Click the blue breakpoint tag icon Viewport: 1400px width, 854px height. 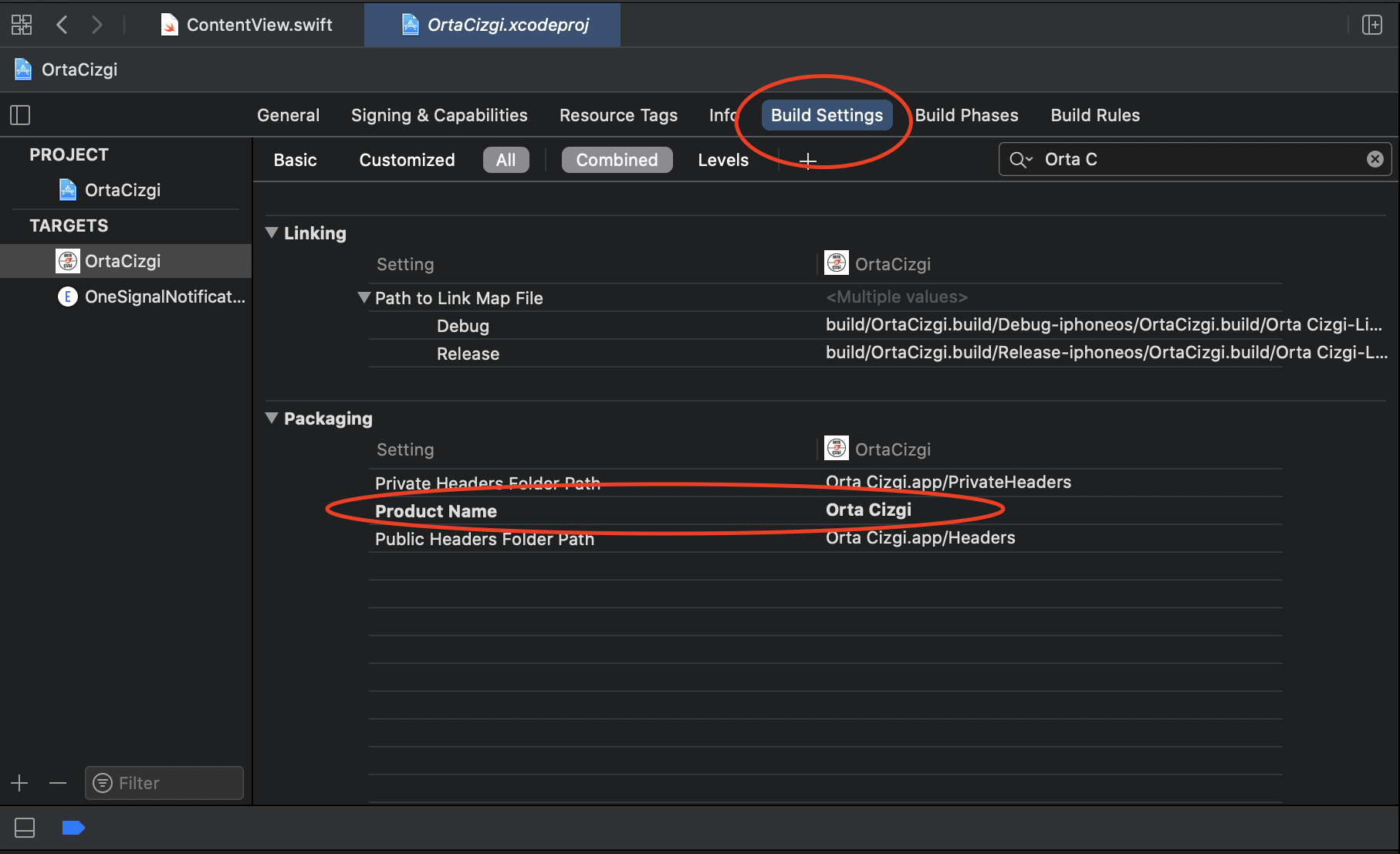click(x=73, y=828)
